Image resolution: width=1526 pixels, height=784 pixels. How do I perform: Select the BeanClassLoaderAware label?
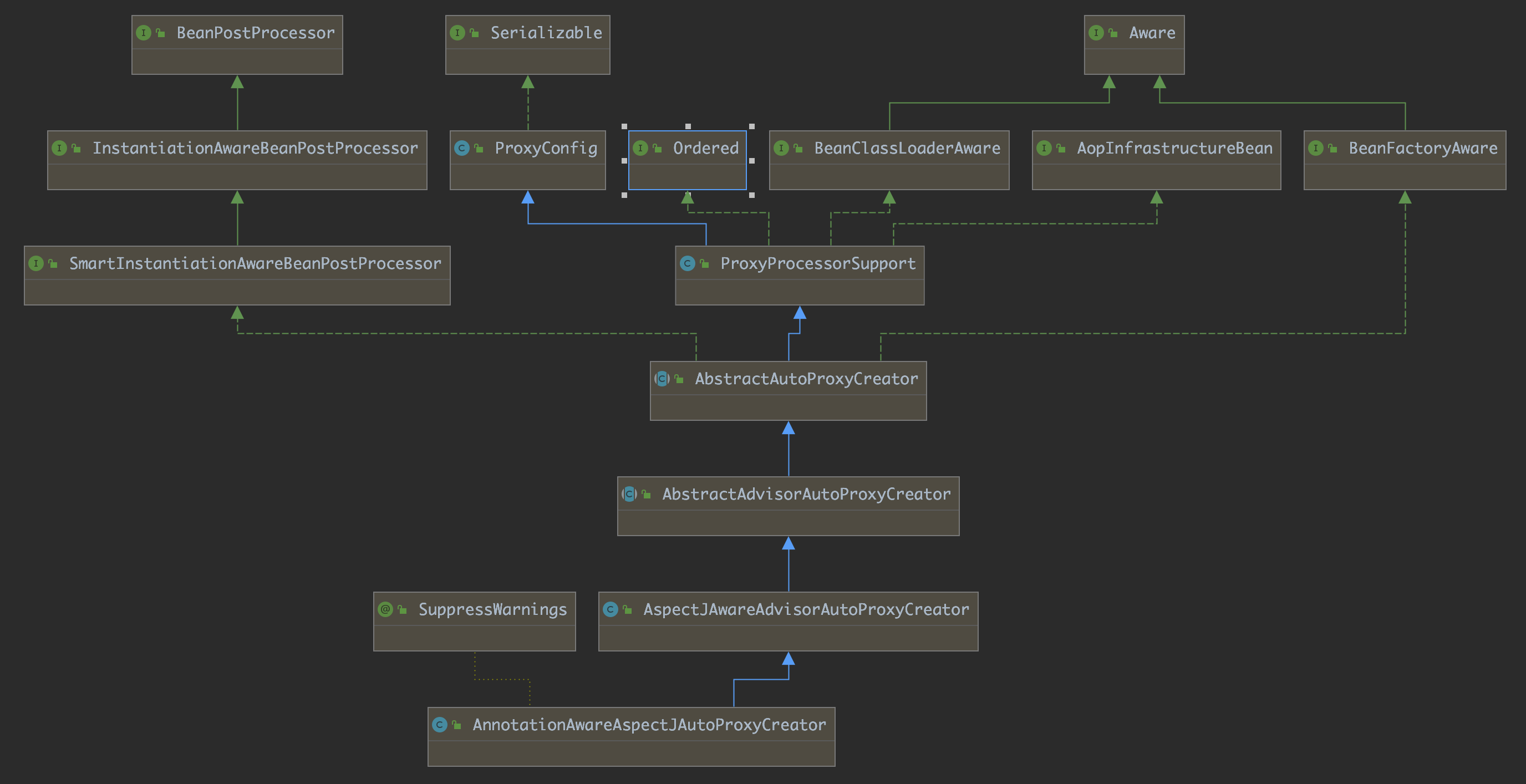(908, 149)
